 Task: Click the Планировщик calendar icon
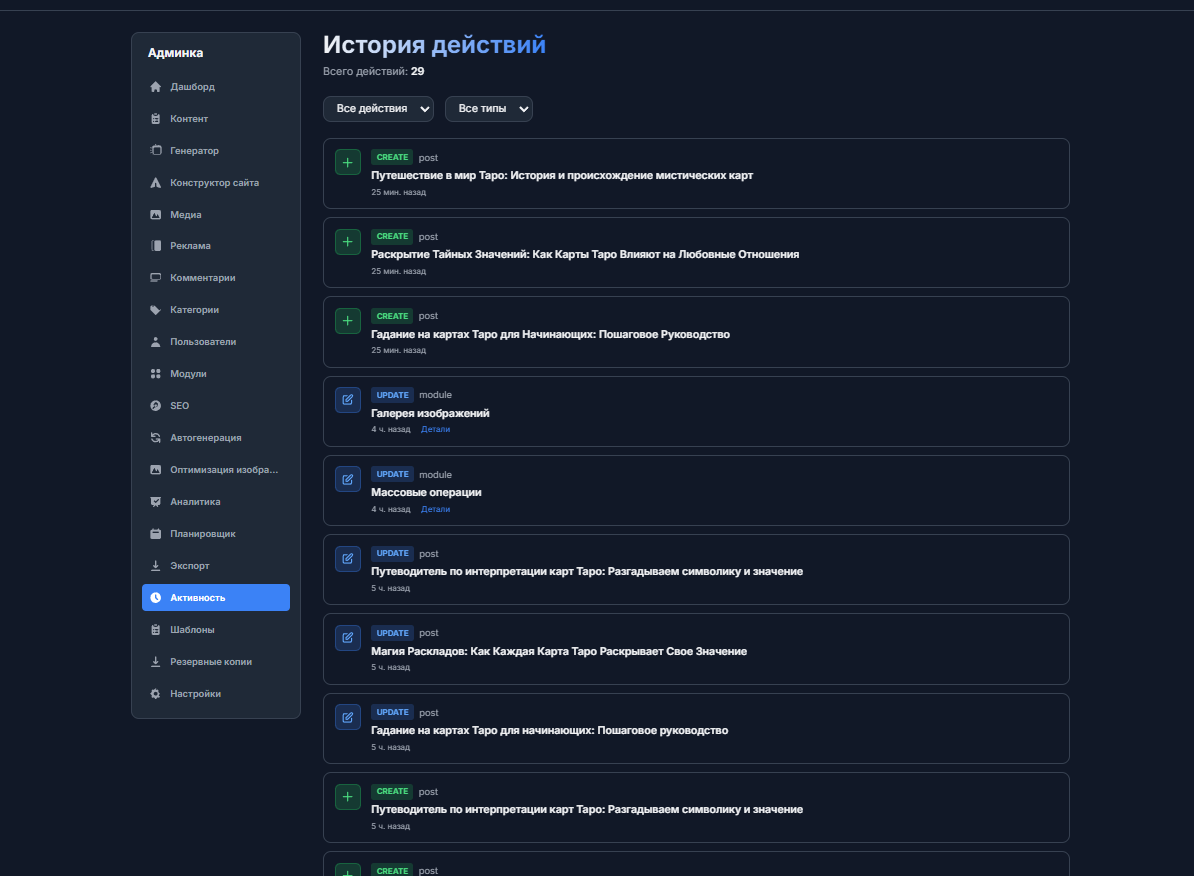pos(155,534)
